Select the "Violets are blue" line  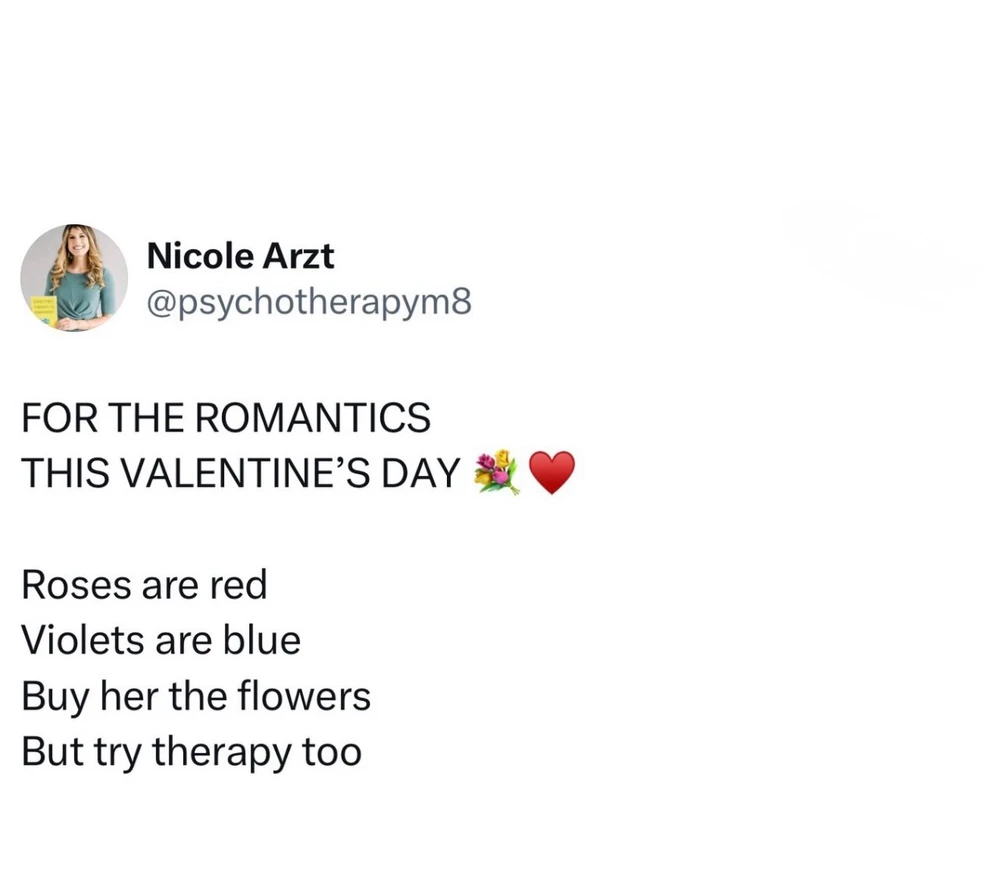[x=161, y=640]
